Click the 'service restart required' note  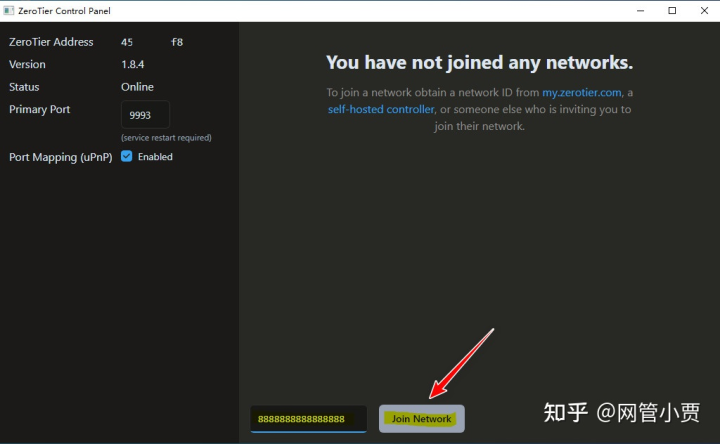166,138
